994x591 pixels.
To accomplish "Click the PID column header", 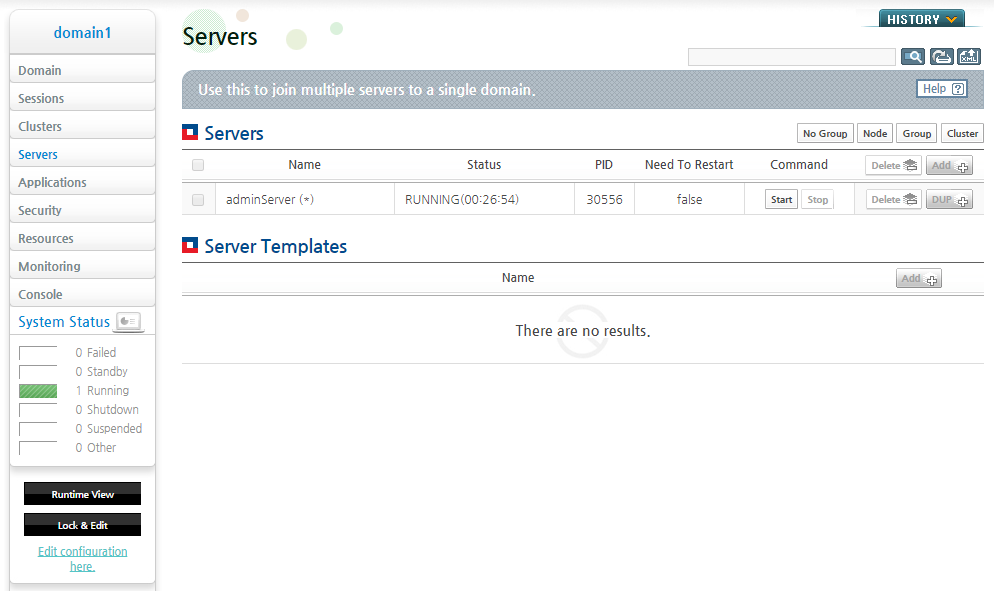I will pyautogui.click(x=604, y=165).
